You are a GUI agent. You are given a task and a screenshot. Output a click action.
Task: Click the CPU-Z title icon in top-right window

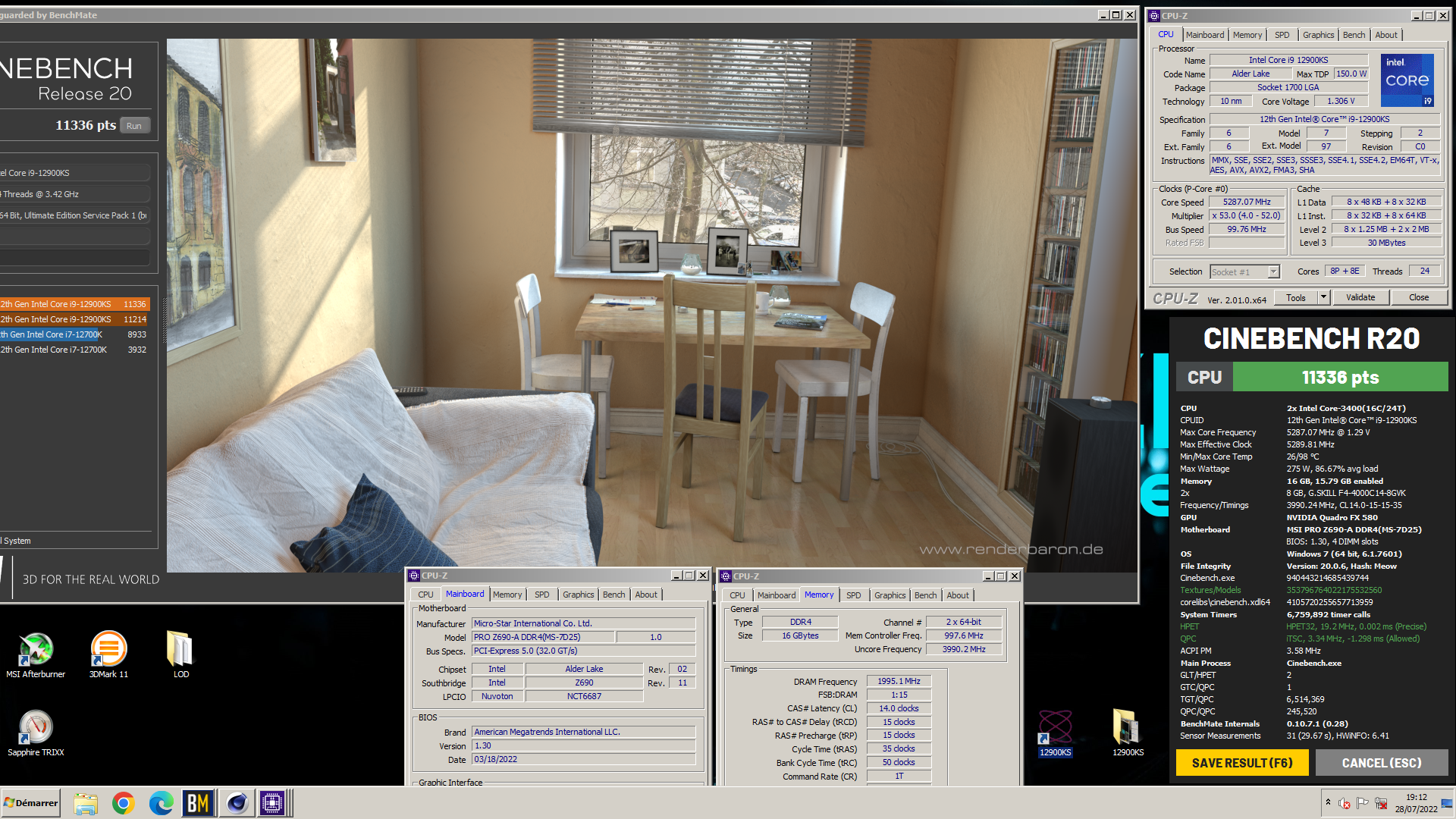click(1154, 15)
